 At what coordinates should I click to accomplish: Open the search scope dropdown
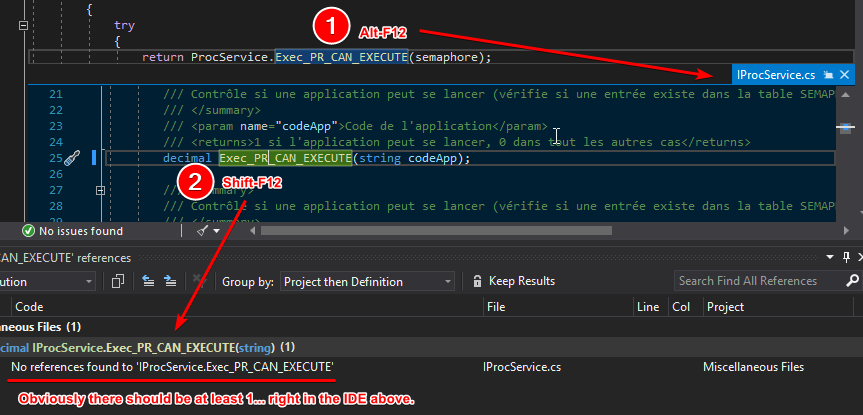[47, 282]
